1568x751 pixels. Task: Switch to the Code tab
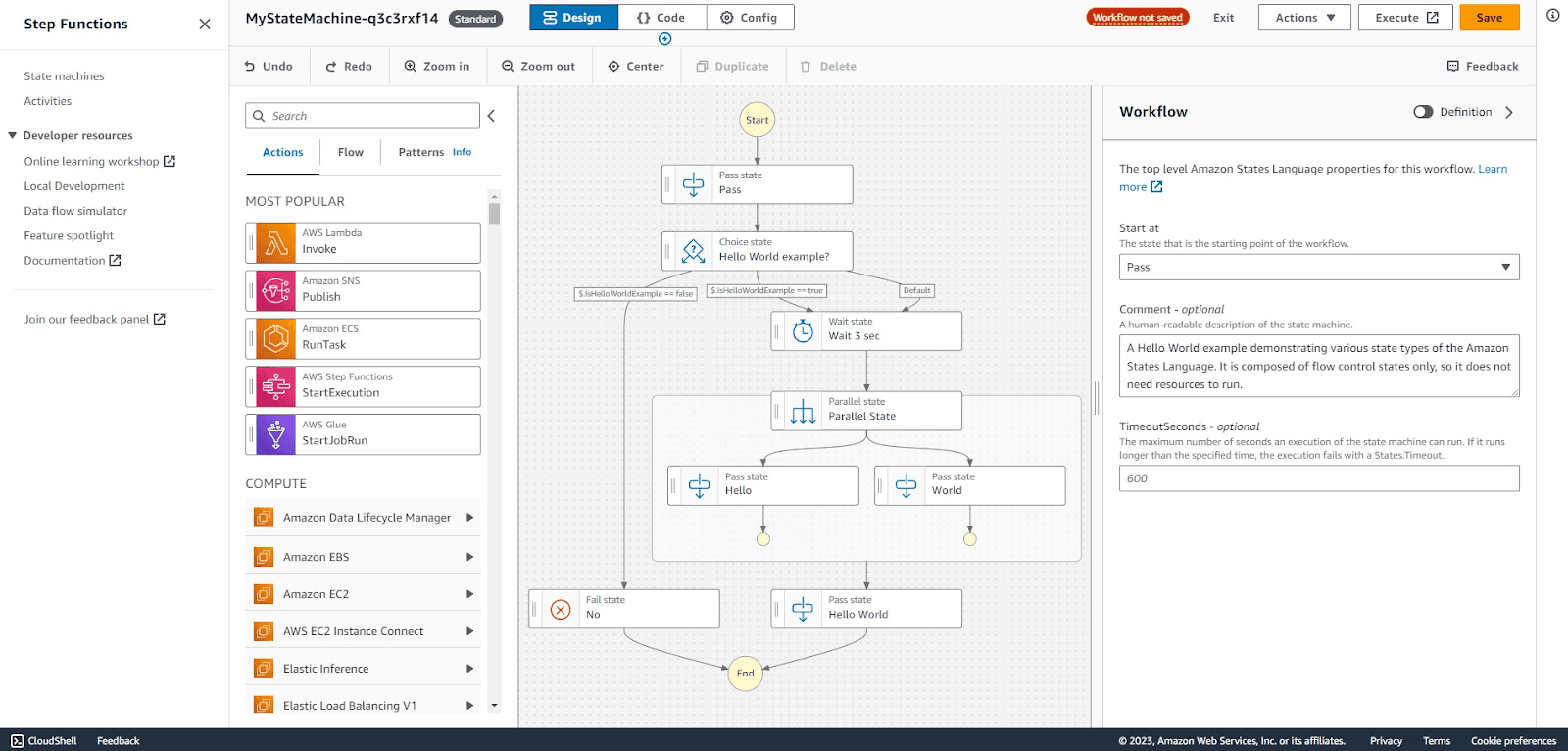(662, 18)
